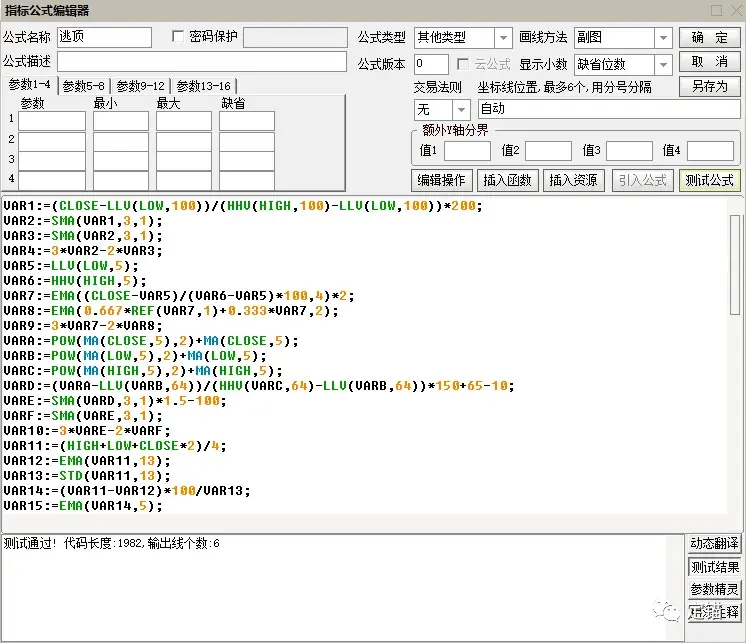
Task: Click row 2 参数 name field
Action: point(52,141)
